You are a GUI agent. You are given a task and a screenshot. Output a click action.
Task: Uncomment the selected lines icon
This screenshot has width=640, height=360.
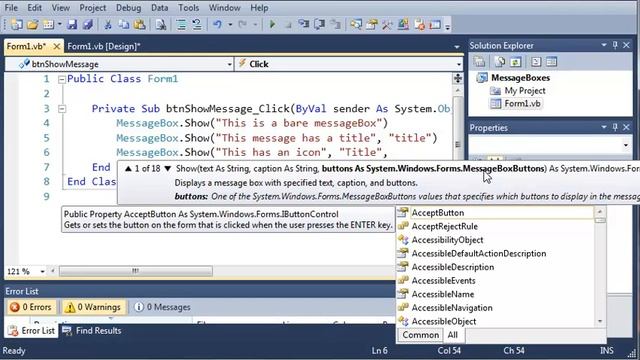197,25
